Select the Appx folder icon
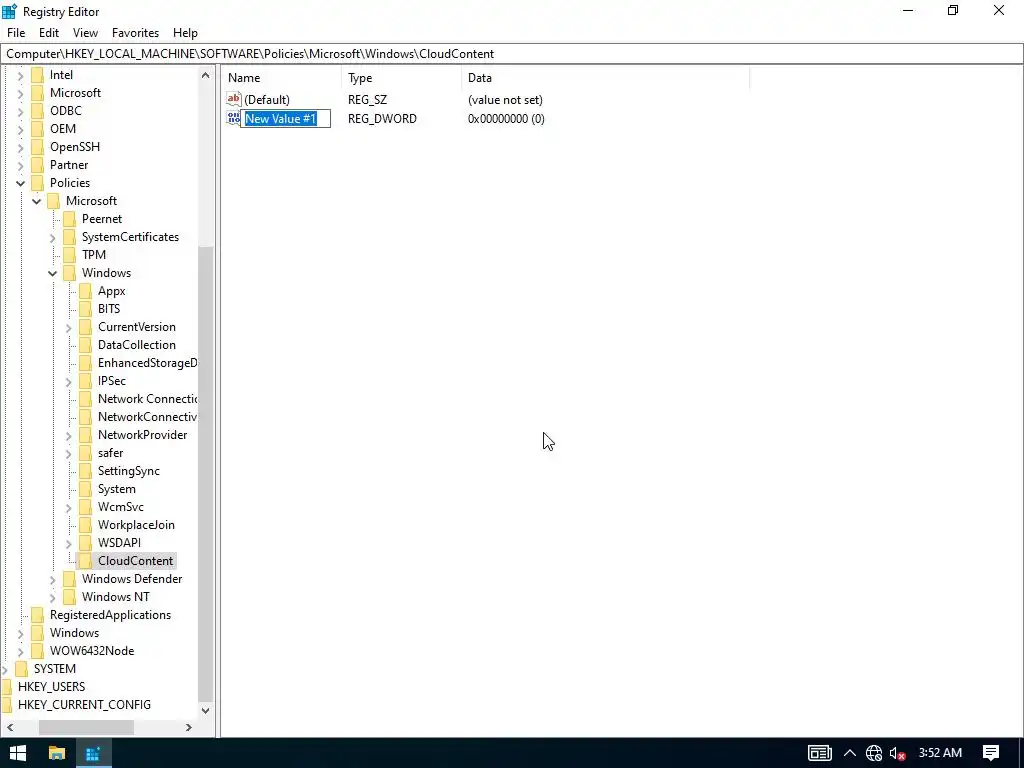The width and height of the screenshot is (1024, 768). click(86, 291)
